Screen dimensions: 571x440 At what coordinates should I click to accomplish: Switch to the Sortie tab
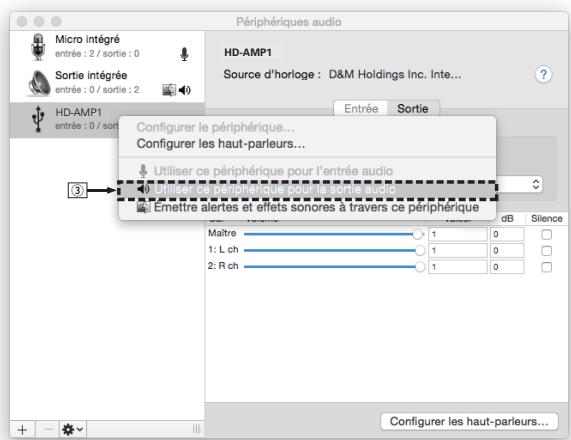point(413,109)
